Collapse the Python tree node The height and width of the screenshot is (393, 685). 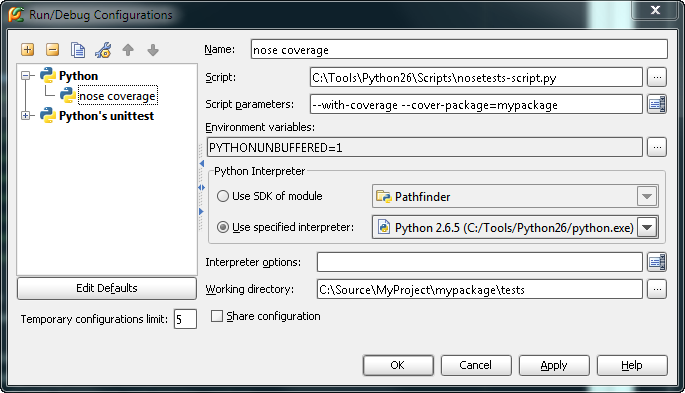(26, 76)
